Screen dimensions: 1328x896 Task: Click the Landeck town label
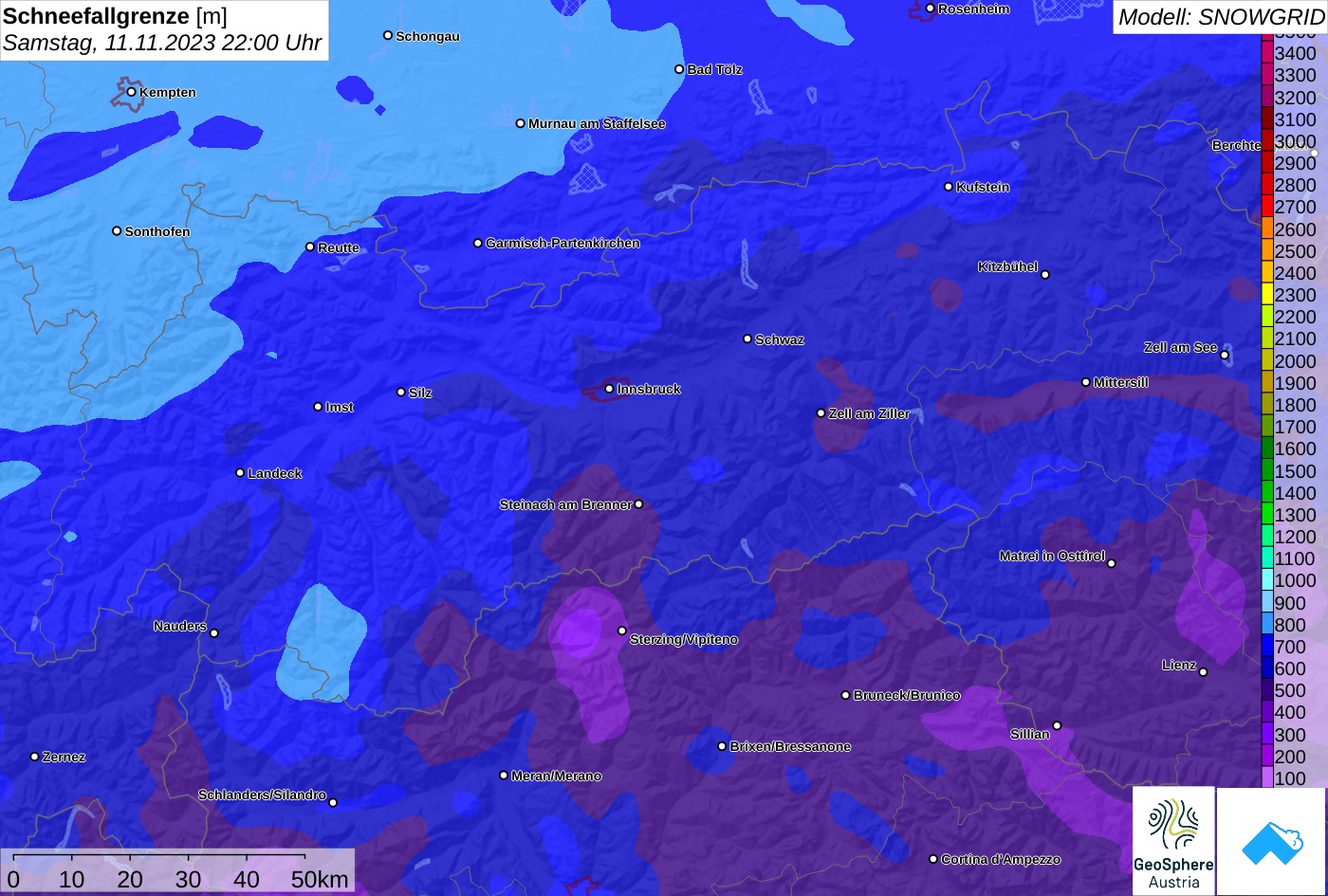click(275, 473)
